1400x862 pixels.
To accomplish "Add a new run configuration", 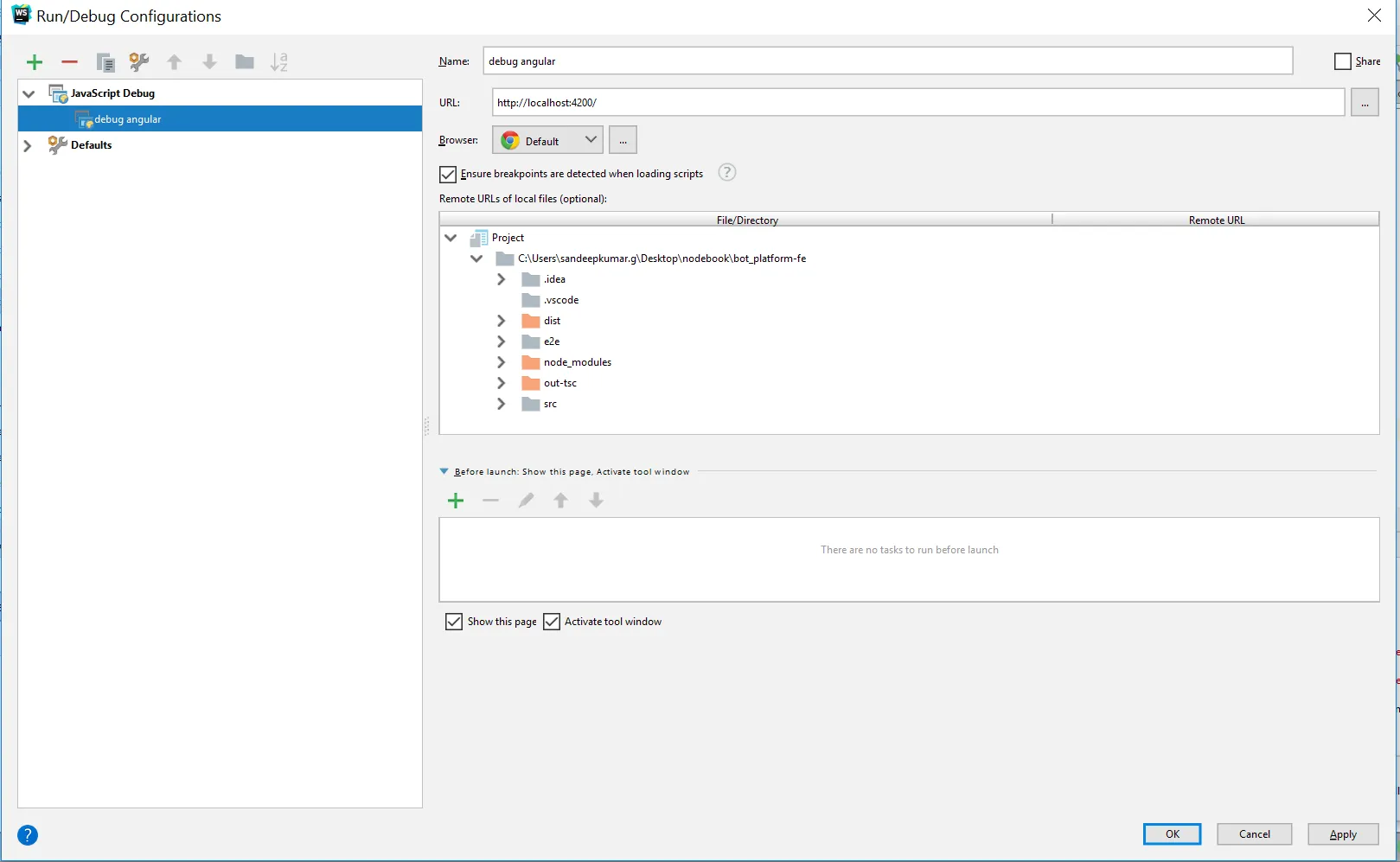I will coord(35,62).
